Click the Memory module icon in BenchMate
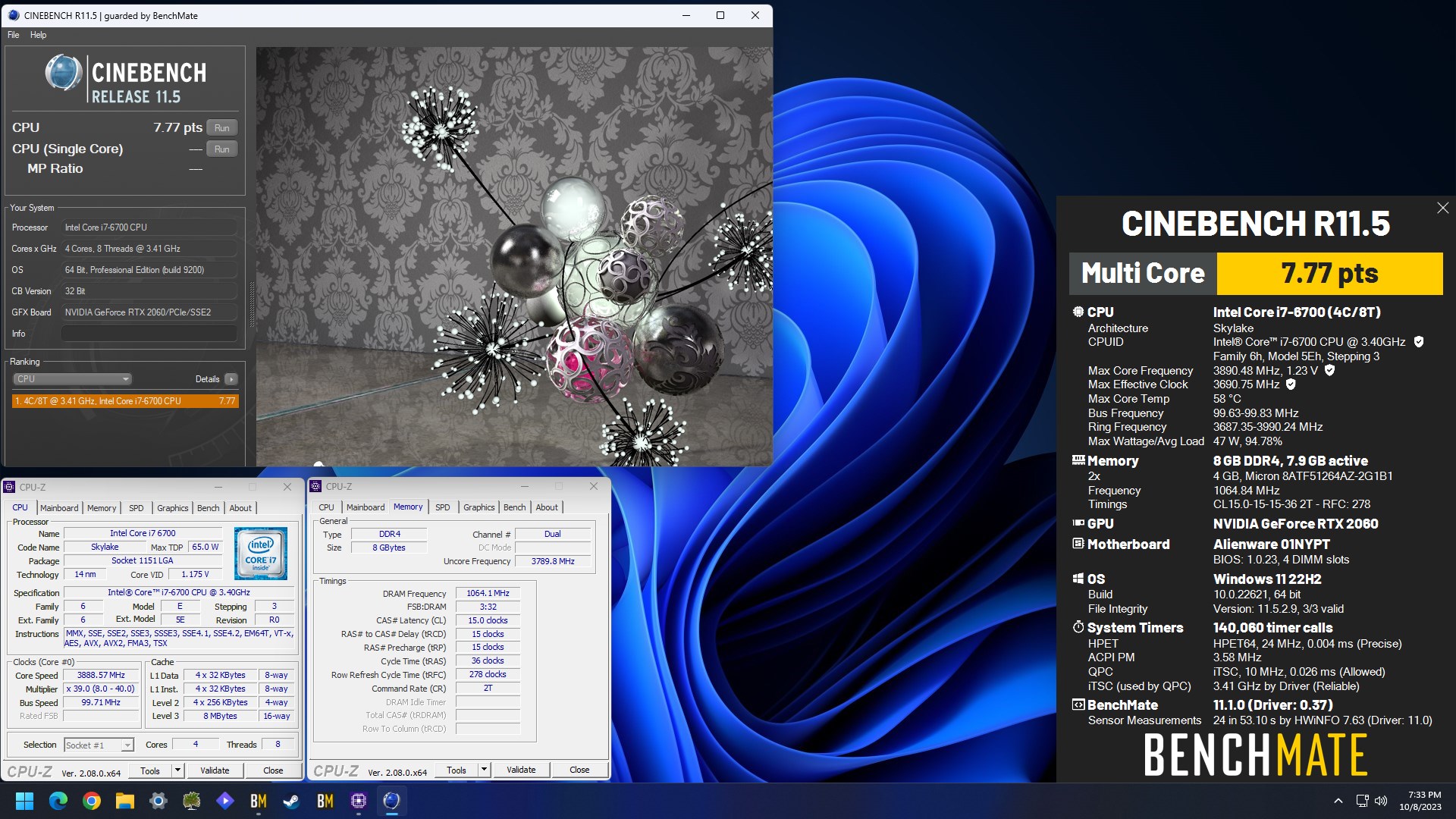 click(1078, 460)
